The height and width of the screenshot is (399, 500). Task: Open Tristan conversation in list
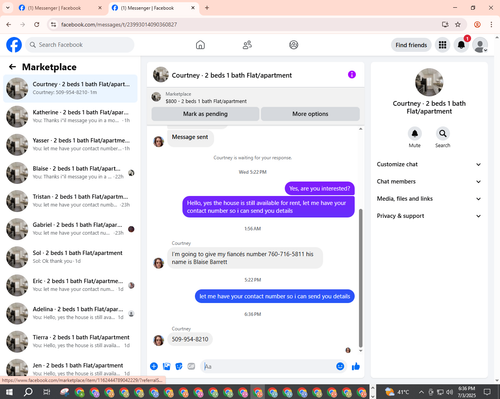pos(70,201)
